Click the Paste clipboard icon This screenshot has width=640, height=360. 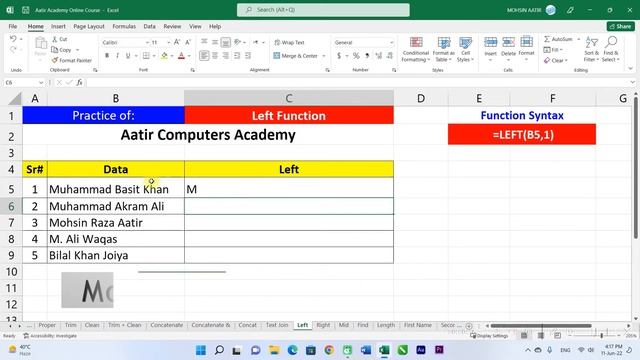coord(40,43)
